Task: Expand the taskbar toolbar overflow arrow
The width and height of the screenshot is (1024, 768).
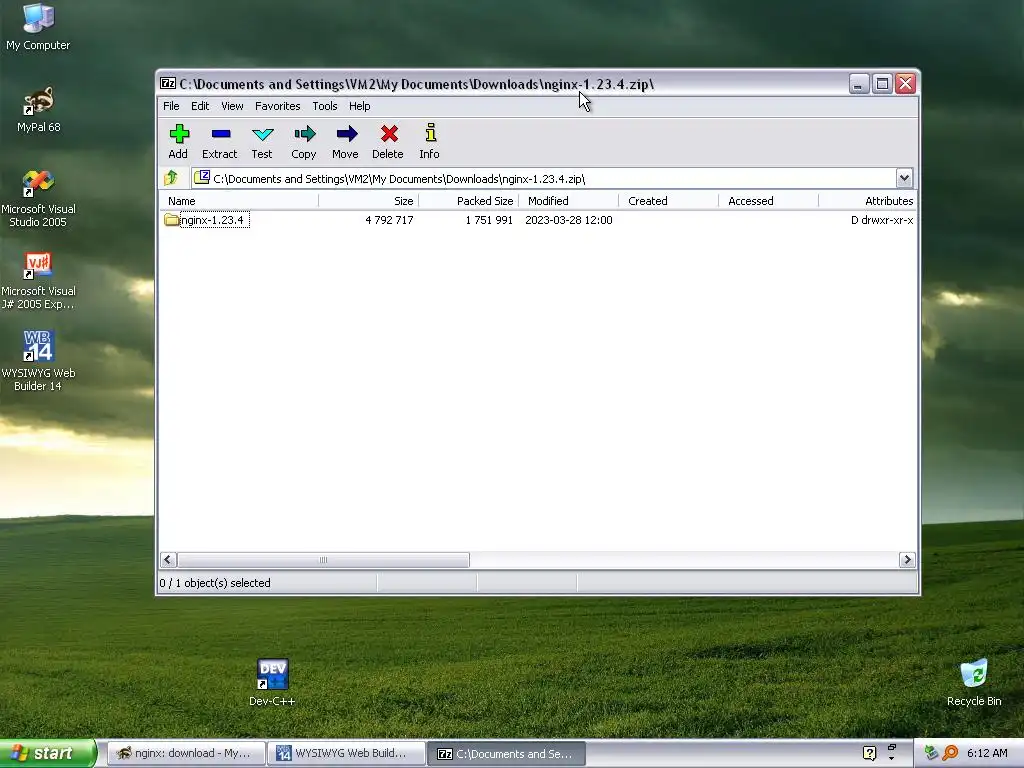Action: 892,758
